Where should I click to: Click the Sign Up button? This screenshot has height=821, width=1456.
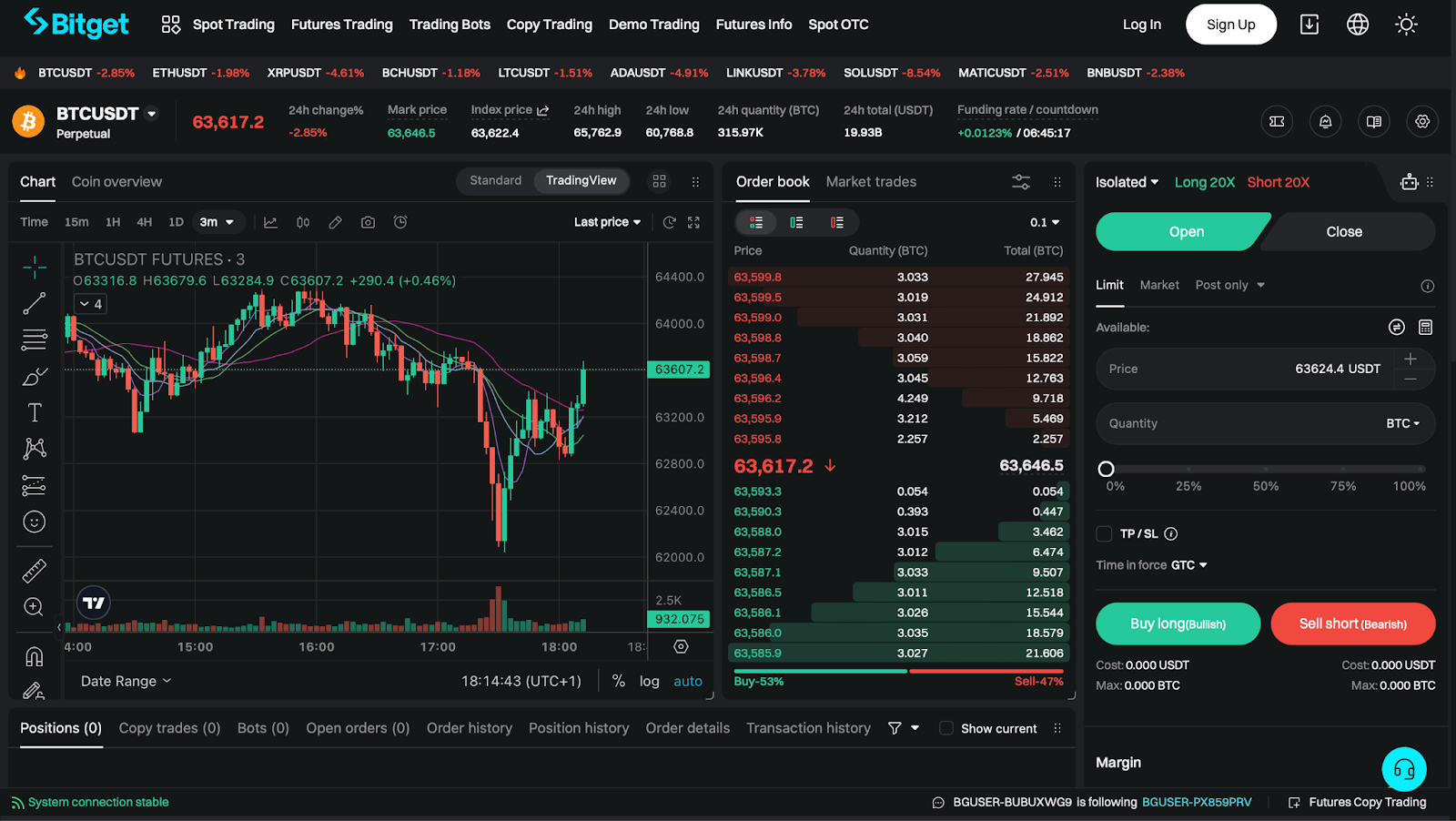1230,25
